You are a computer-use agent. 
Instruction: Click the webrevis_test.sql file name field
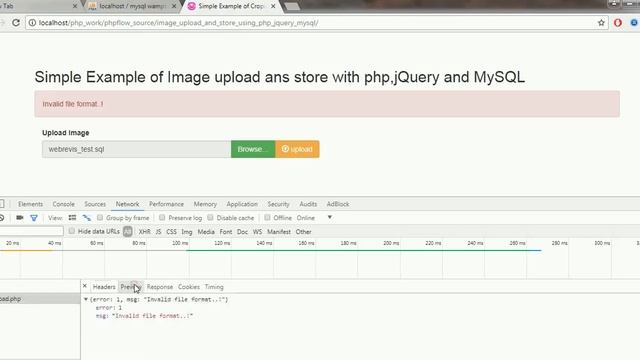(x=136, y=149)
